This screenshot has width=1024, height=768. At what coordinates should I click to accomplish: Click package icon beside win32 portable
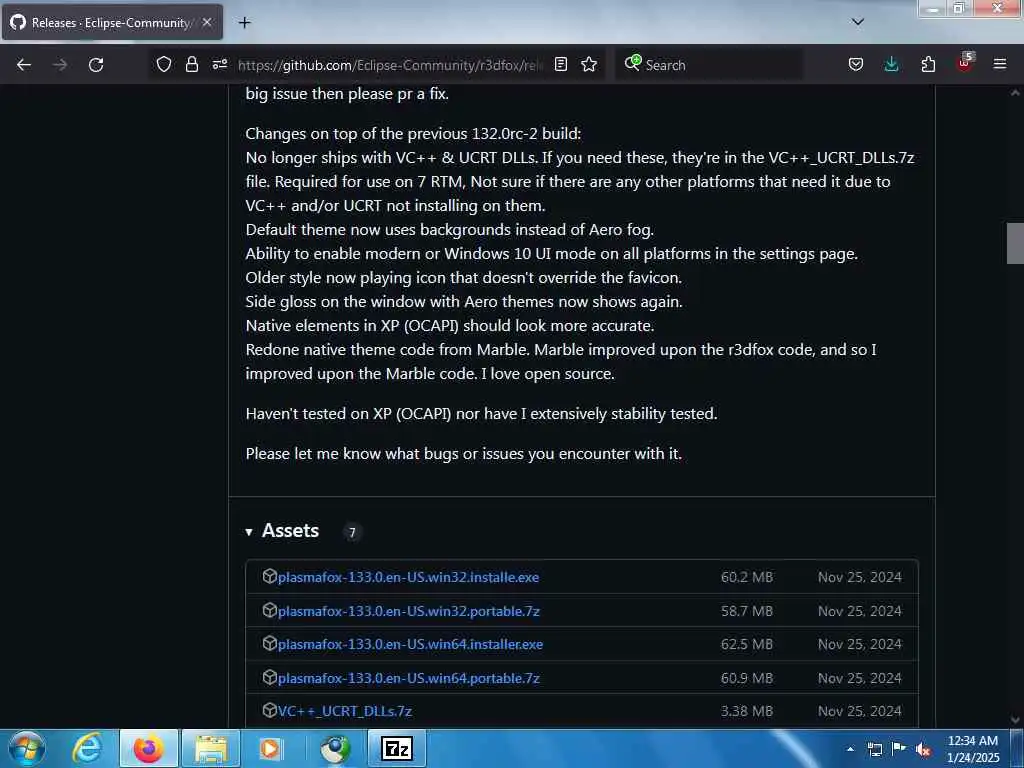pos(269,610)
